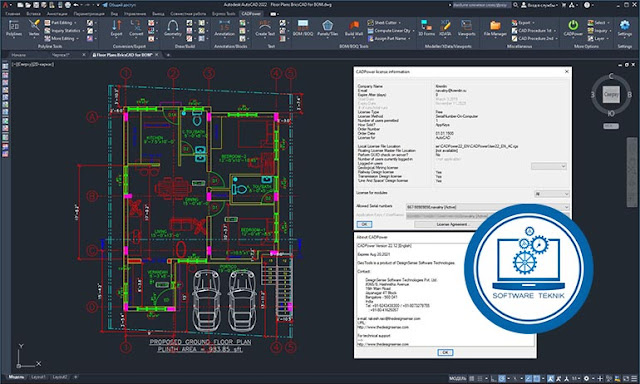Add a new drawing tab with plus button
The width and height of the screenshot is (640, 384).
(x=167, y=55)
